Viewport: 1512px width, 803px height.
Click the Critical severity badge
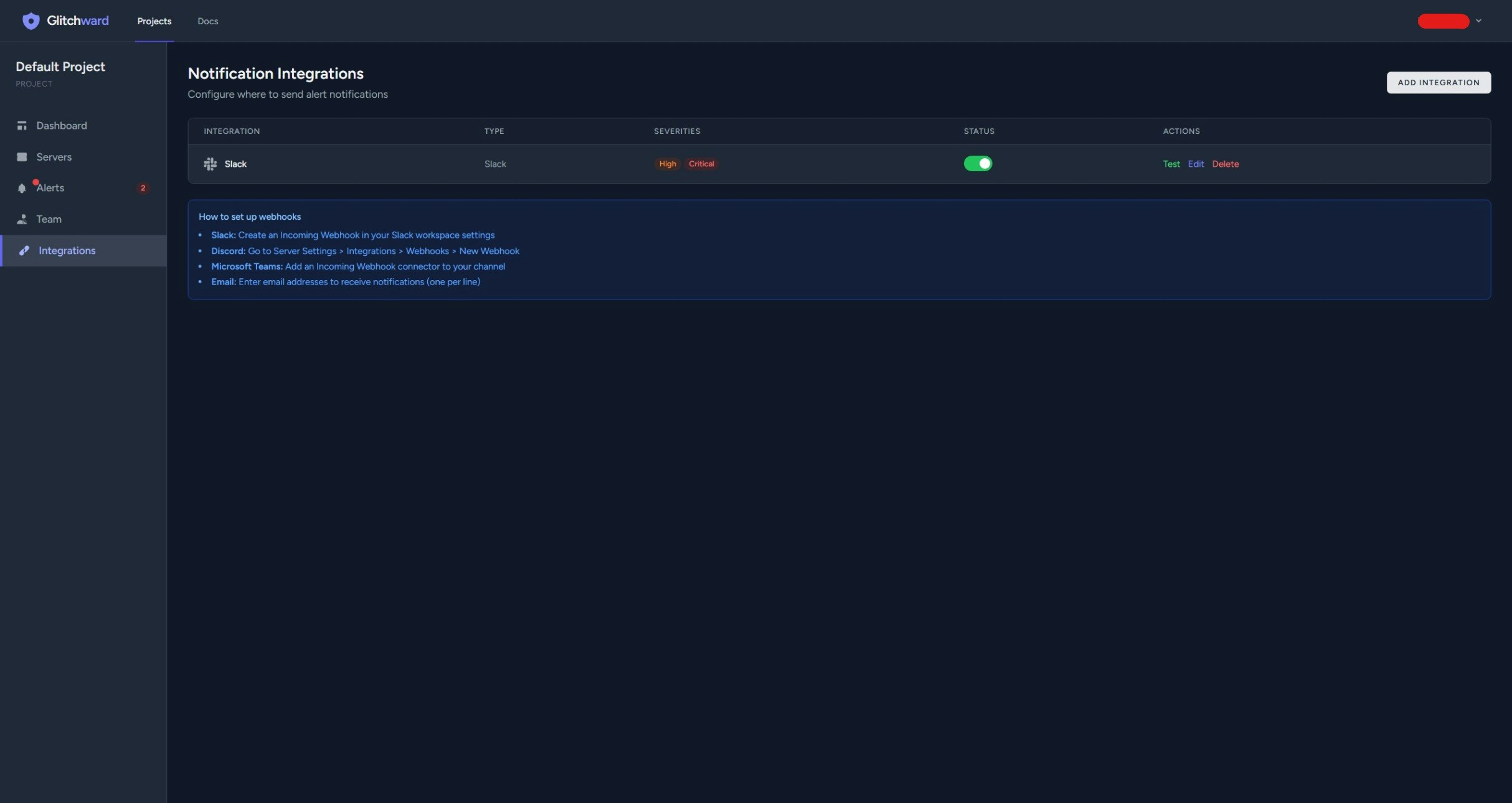(x=701, y=164)
